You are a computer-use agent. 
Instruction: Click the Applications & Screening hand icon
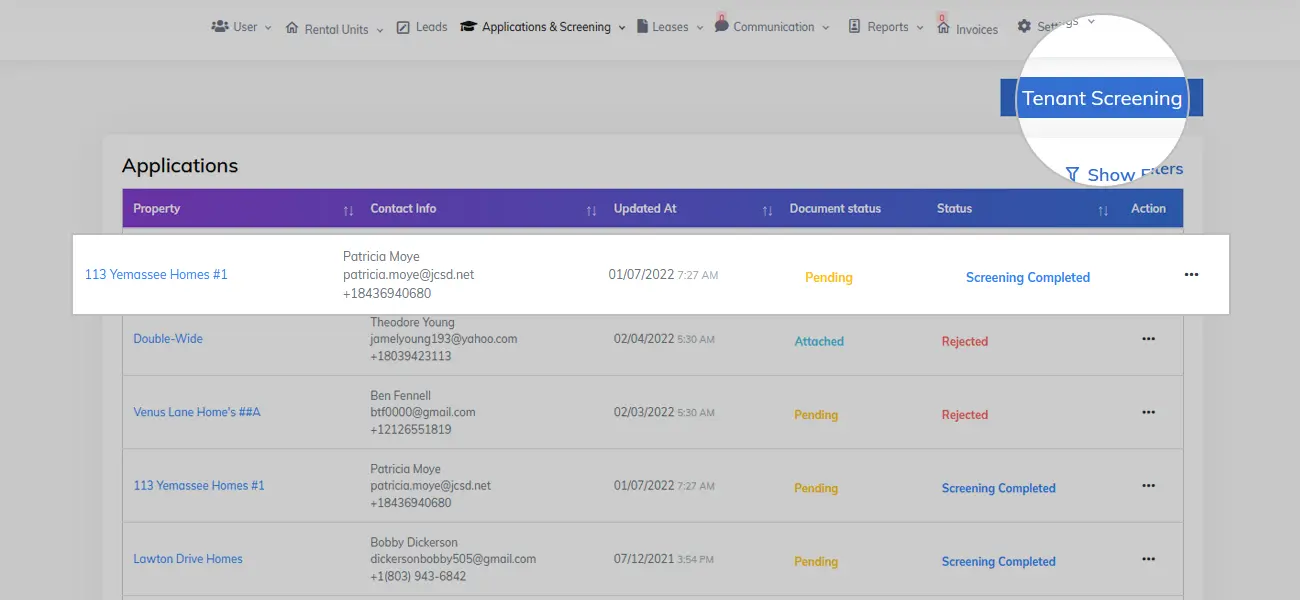[x=469, y=27]
